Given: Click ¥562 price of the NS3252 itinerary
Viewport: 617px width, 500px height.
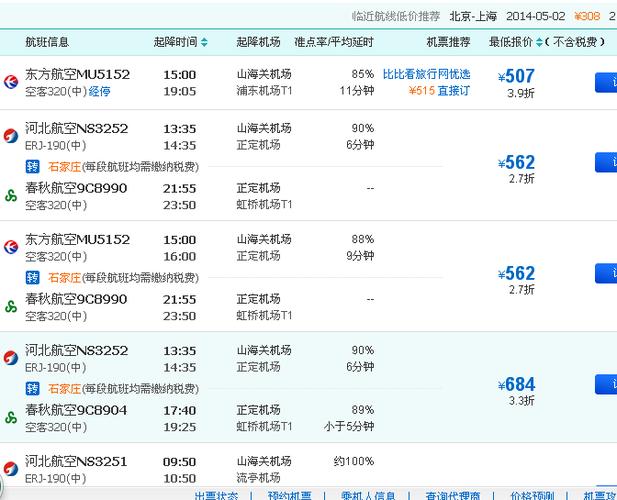Looking at the screenshot, I should click(516, 162).
